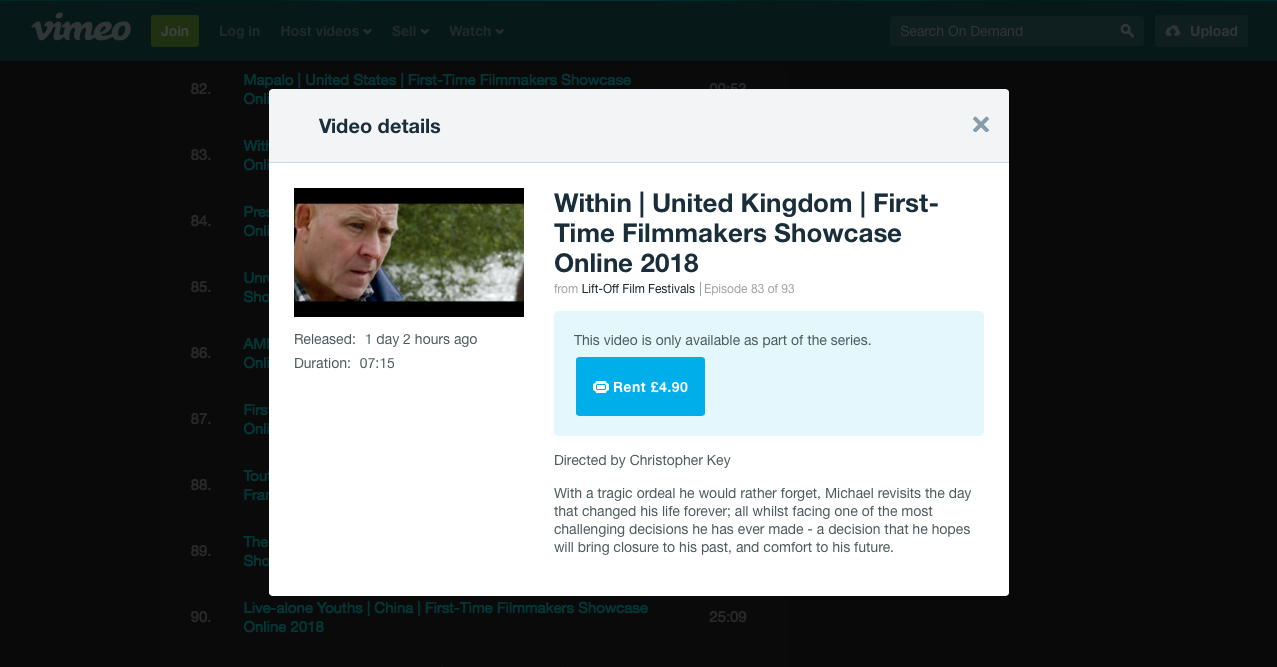Open the Log in page
The image size is (1277, 667).
coord(239,31)
